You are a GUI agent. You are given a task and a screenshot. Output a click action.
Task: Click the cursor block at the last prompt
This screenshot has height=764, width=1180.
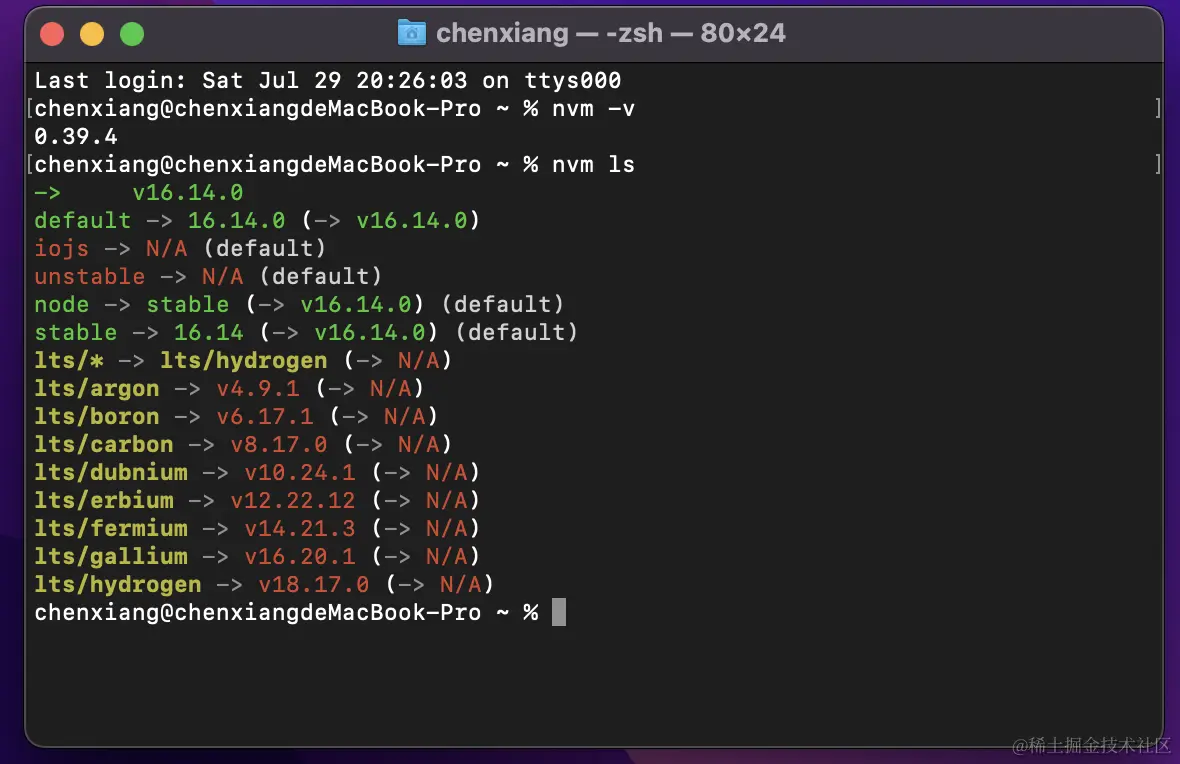tap(558, 612)
